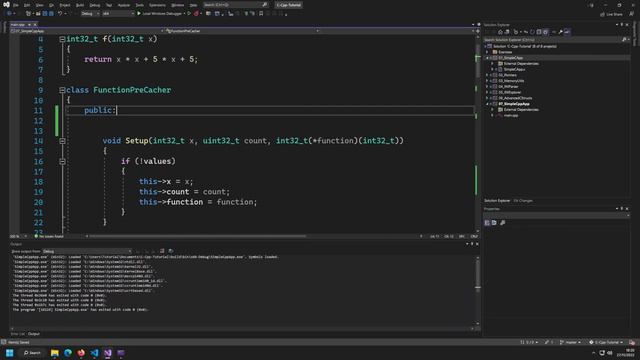This screenshot has width=640, height=360.
Task: Open Firefox from taskbar
Action: pos(81,353)
